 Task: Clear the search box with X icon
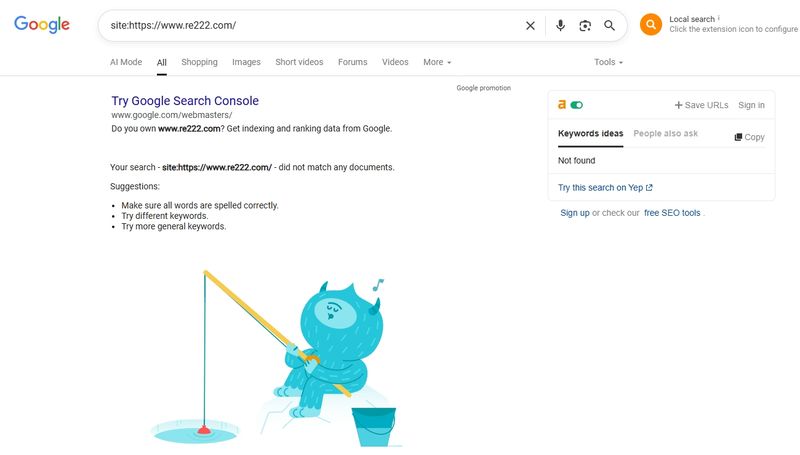(x=530, y=26)
